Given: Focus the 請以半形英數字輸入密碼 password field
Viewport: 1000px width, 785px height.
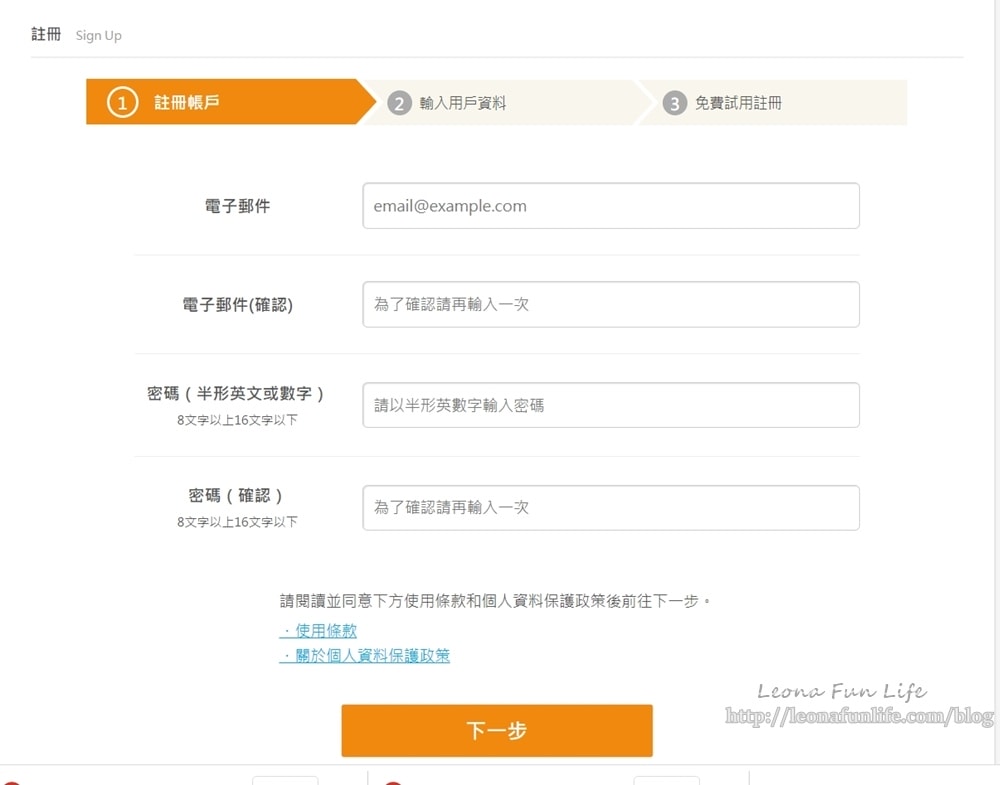Looking at the screenshot, I should [610, 405].
